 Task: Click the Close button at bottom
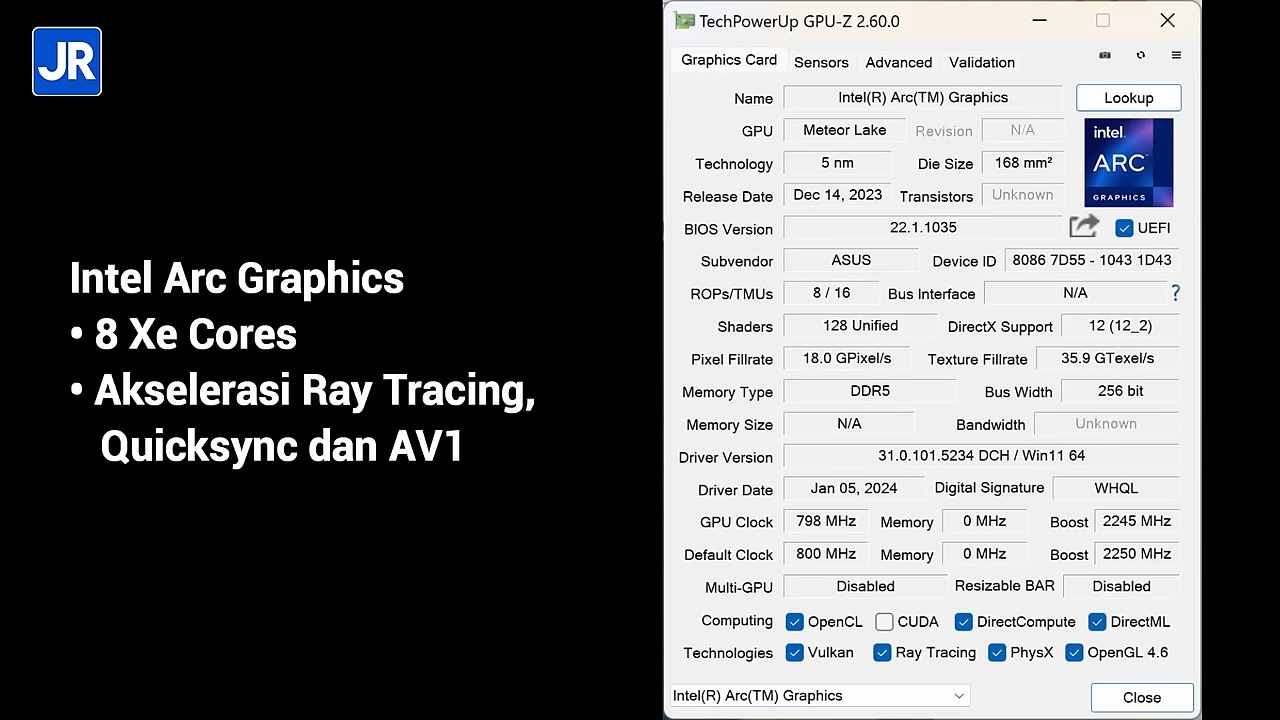coord(1142,698)
